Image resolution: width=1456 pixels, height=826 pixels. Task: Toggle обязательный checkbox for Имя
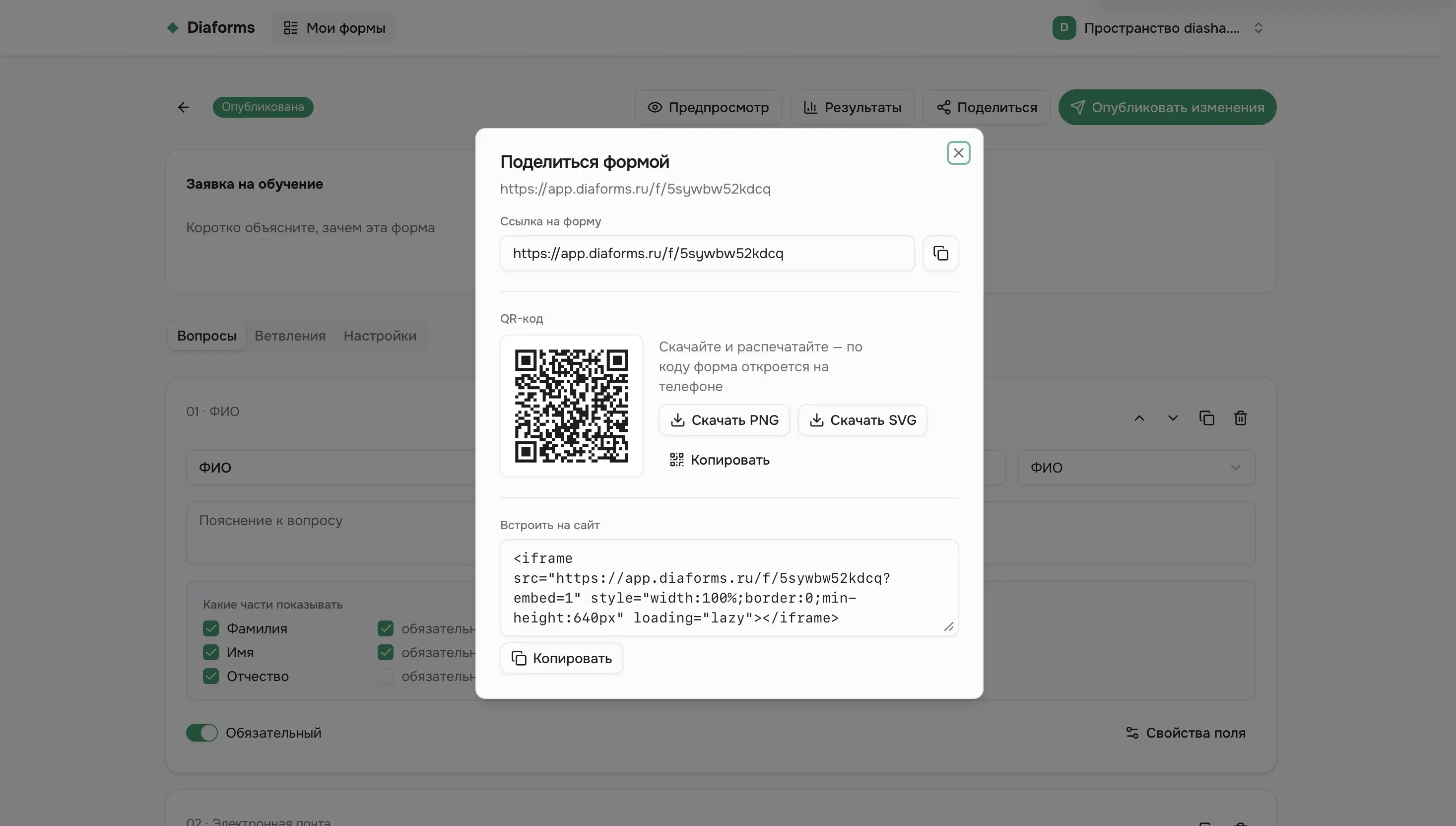[386, 652]
